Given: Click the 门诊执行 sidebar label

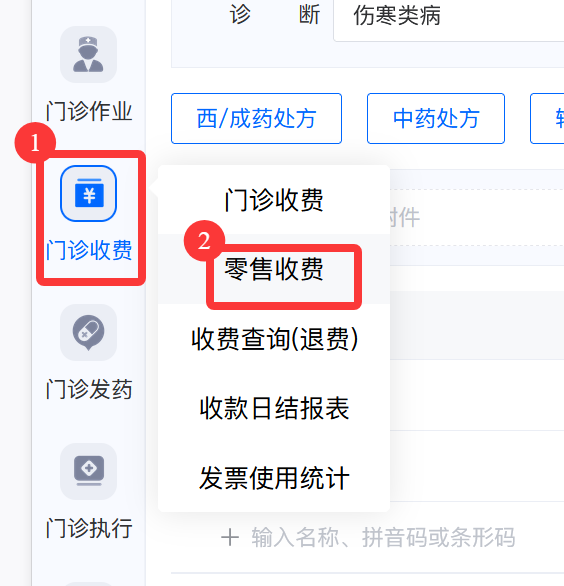Looking at the screenshot, I should (89, 528).
